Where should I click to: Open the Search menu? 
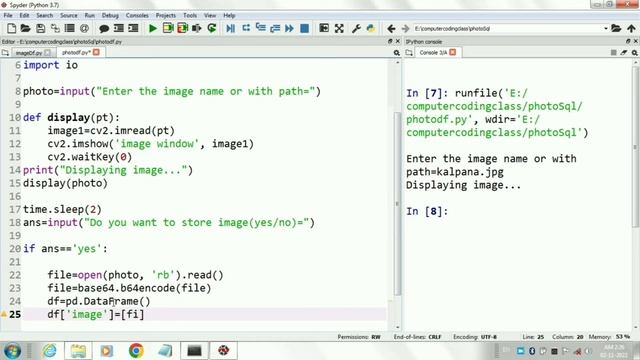point(44,16)
